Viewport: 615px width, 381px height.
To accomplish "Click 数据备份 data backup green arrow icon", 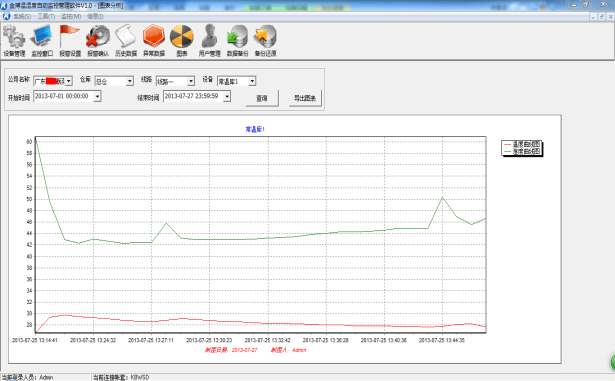I will [237, 41].
